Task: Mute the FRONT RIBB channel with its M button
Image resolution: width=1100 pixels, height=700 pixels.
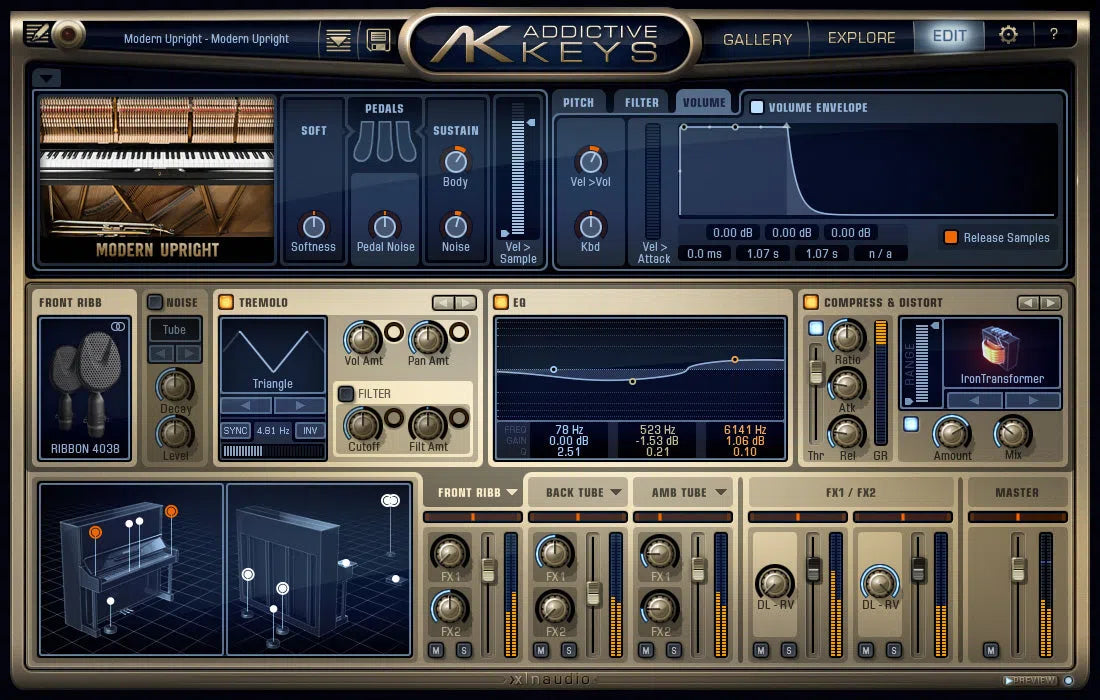Action: (436, 649)
